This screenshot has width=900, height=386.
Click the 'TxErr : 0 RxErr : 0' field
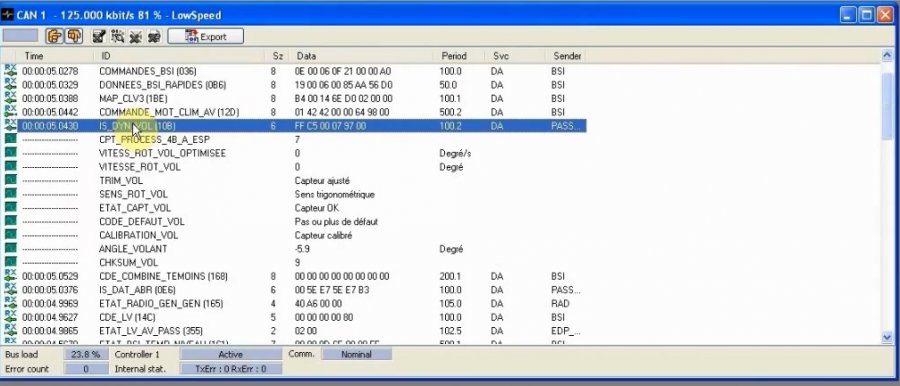pos(231,369)
